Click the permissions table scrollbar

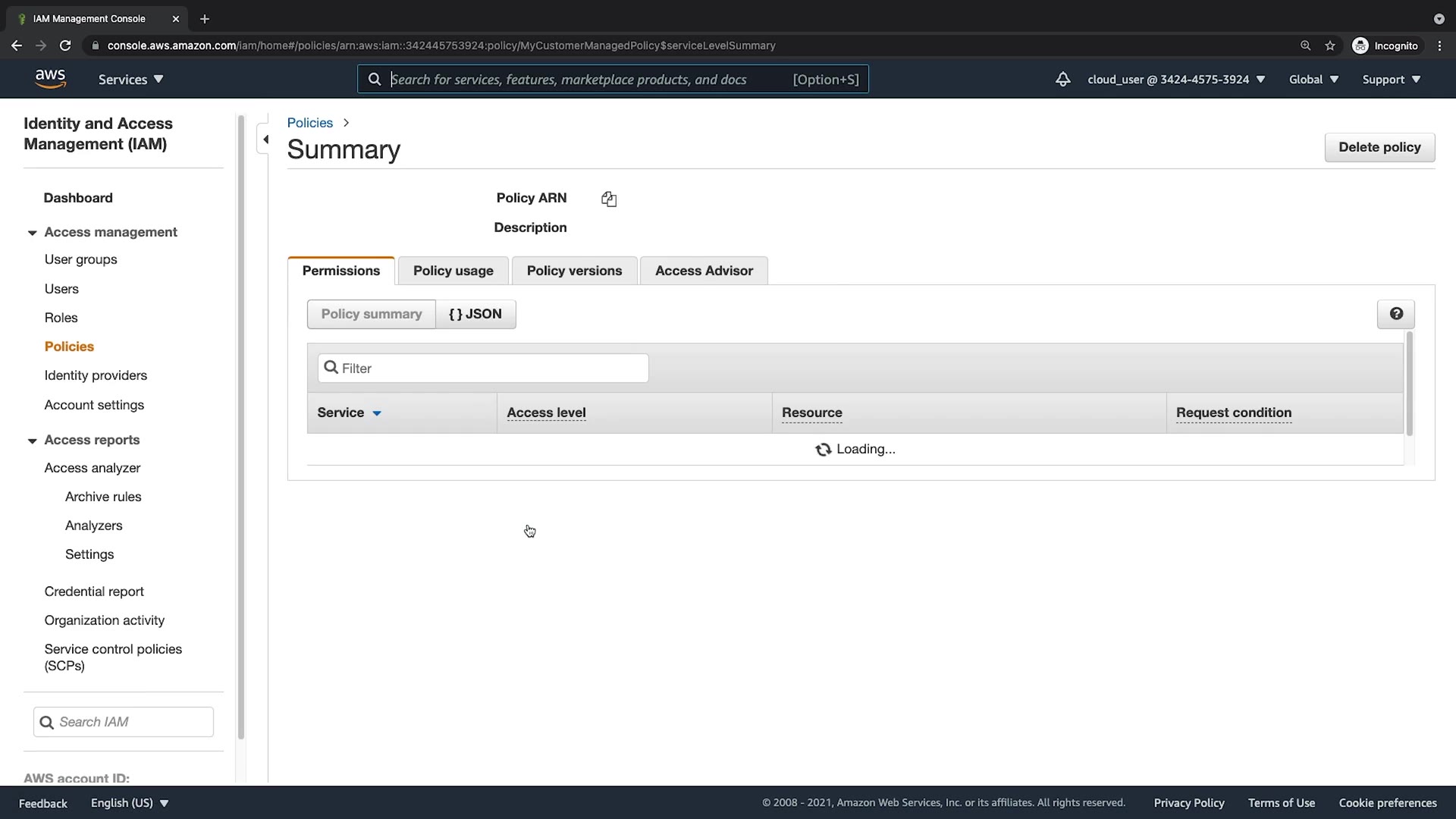[1409, 384]
